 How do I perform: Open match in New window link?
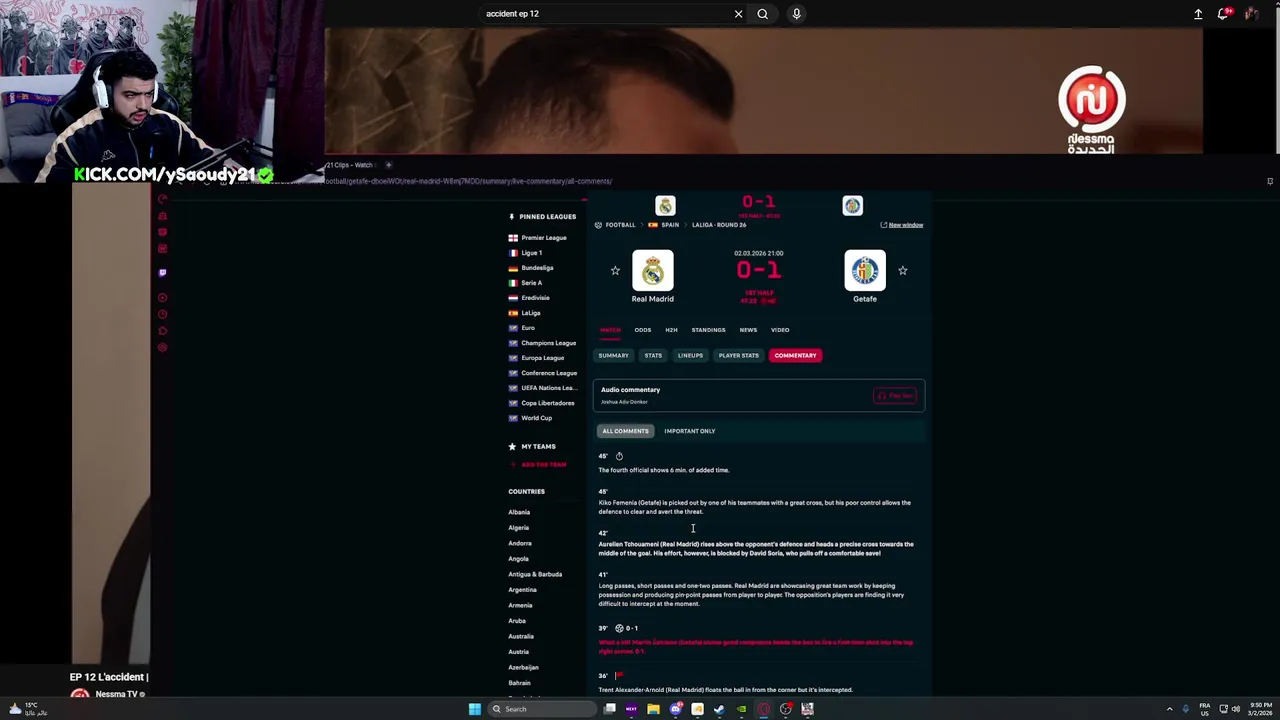(x=901, y=225)
